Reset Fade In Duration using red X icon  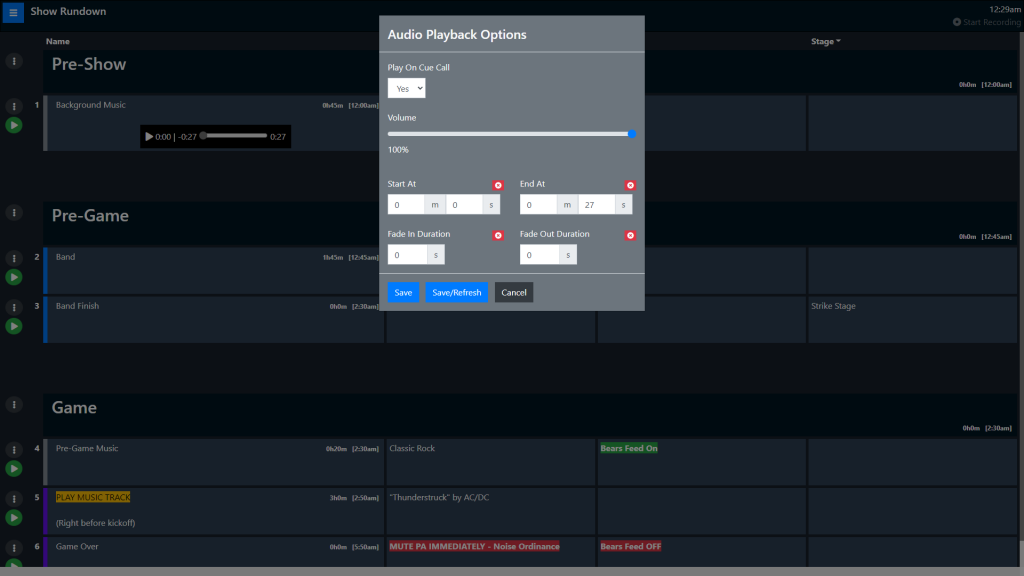tap(498, 235)
